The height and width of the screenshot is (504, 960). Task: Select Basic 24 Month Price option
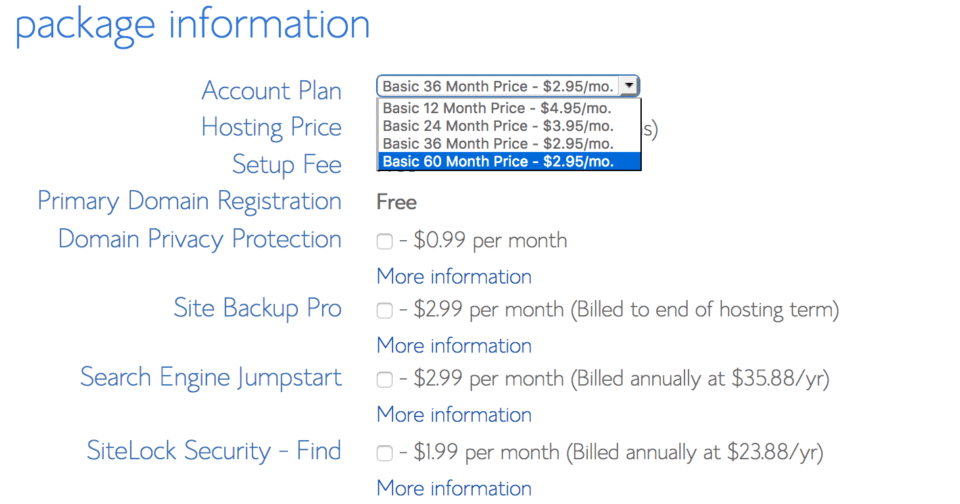click(497, 126)
